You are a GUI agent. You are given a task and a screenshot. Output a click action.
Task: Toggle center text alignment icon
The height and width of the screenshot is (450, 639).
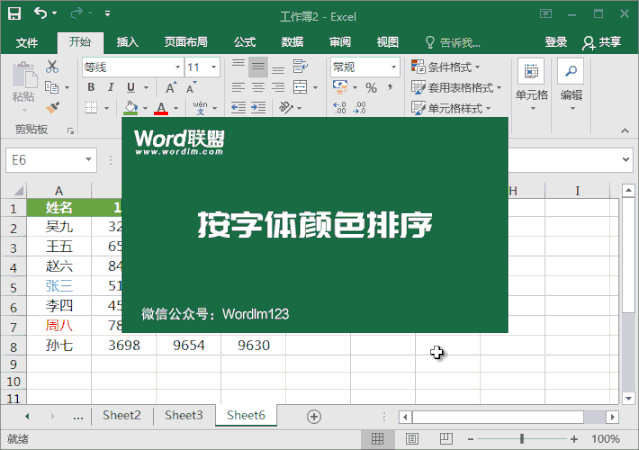tap(258, 87)
